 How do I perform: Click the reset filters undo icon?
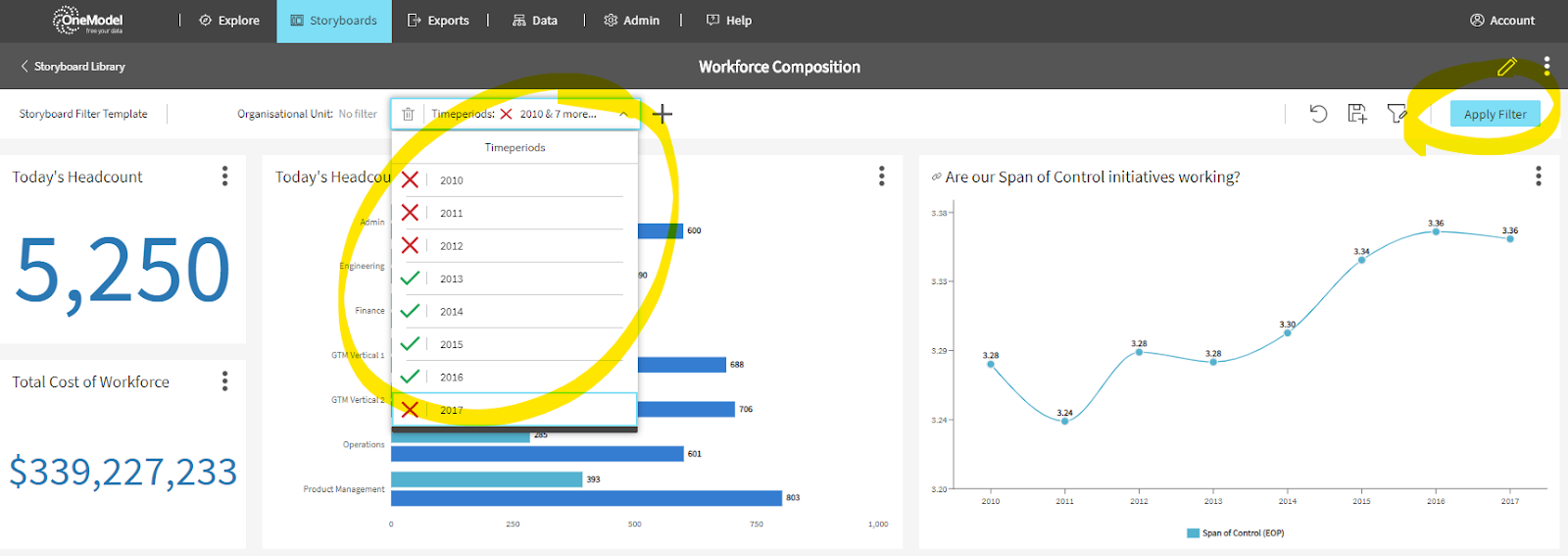pyautogui.click(x=1318, y=114)
